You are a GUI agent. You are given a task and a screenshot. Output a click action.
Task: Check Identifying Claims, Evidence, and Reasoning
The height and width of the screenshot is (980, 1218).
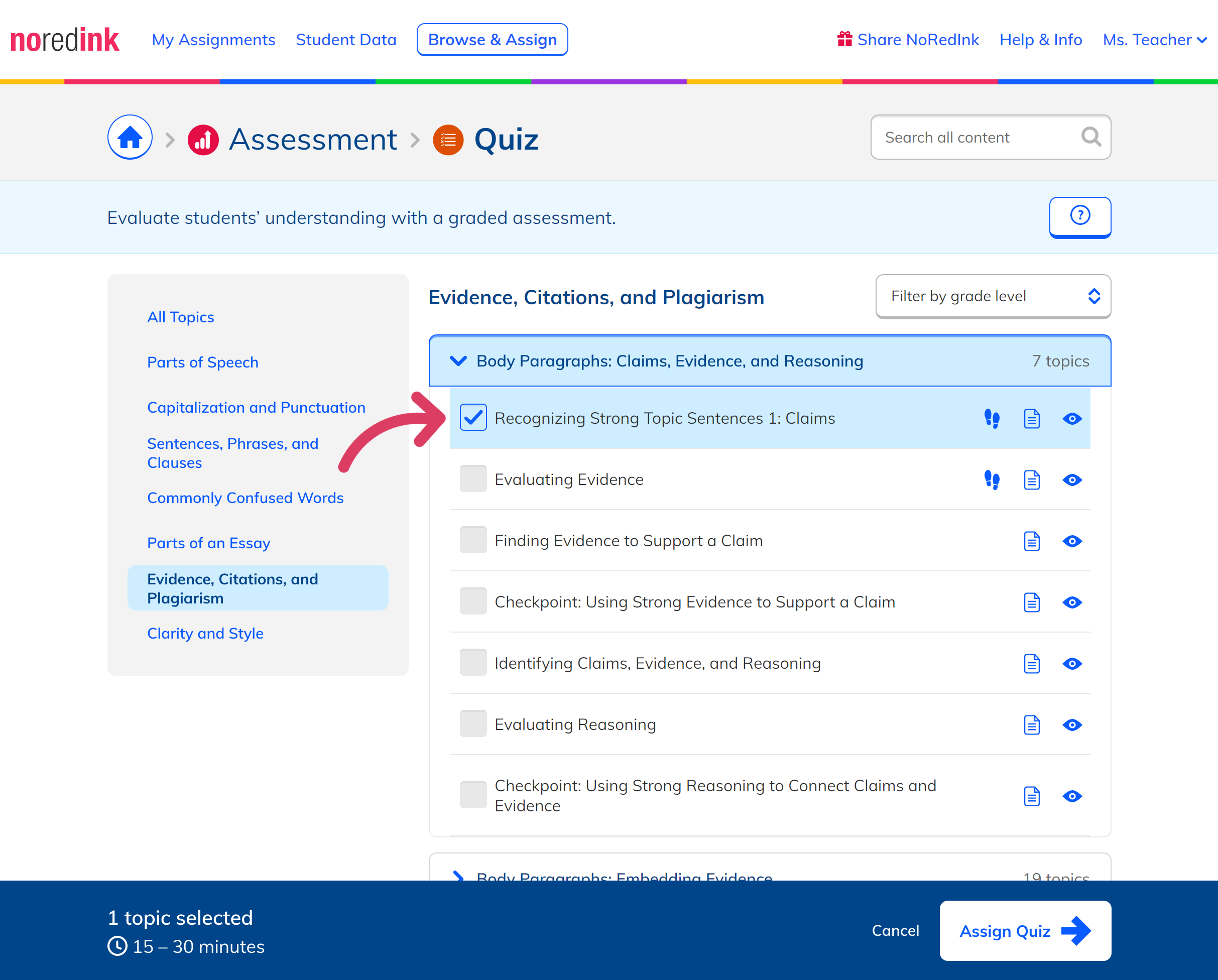point(473,663)
